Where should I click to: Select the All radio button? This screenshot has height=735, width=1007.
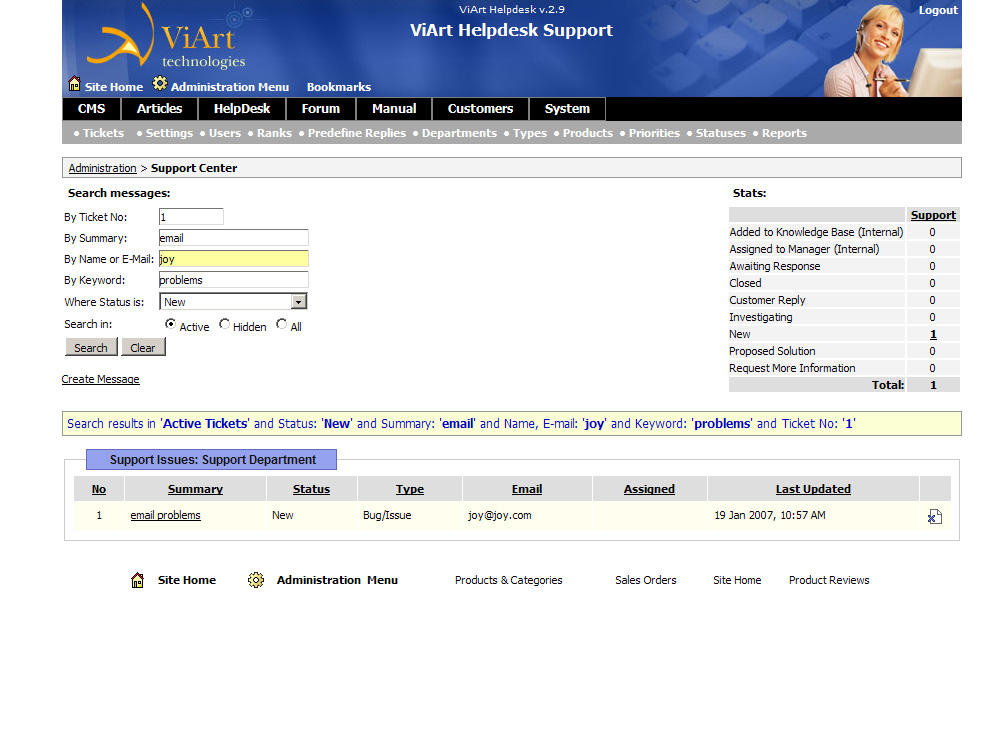pyautogui.click(x=281, y=324)
